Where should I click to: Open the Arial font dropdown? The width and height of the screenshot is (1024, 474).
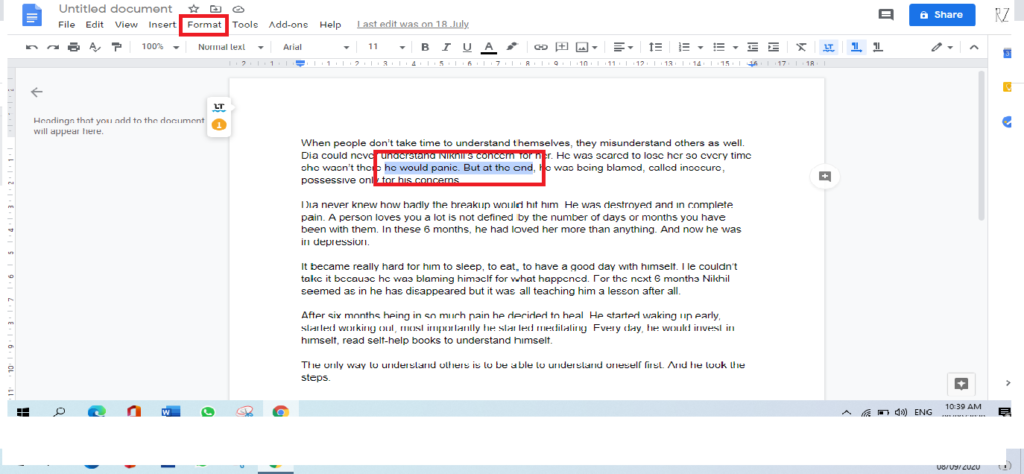click(315, 47)
